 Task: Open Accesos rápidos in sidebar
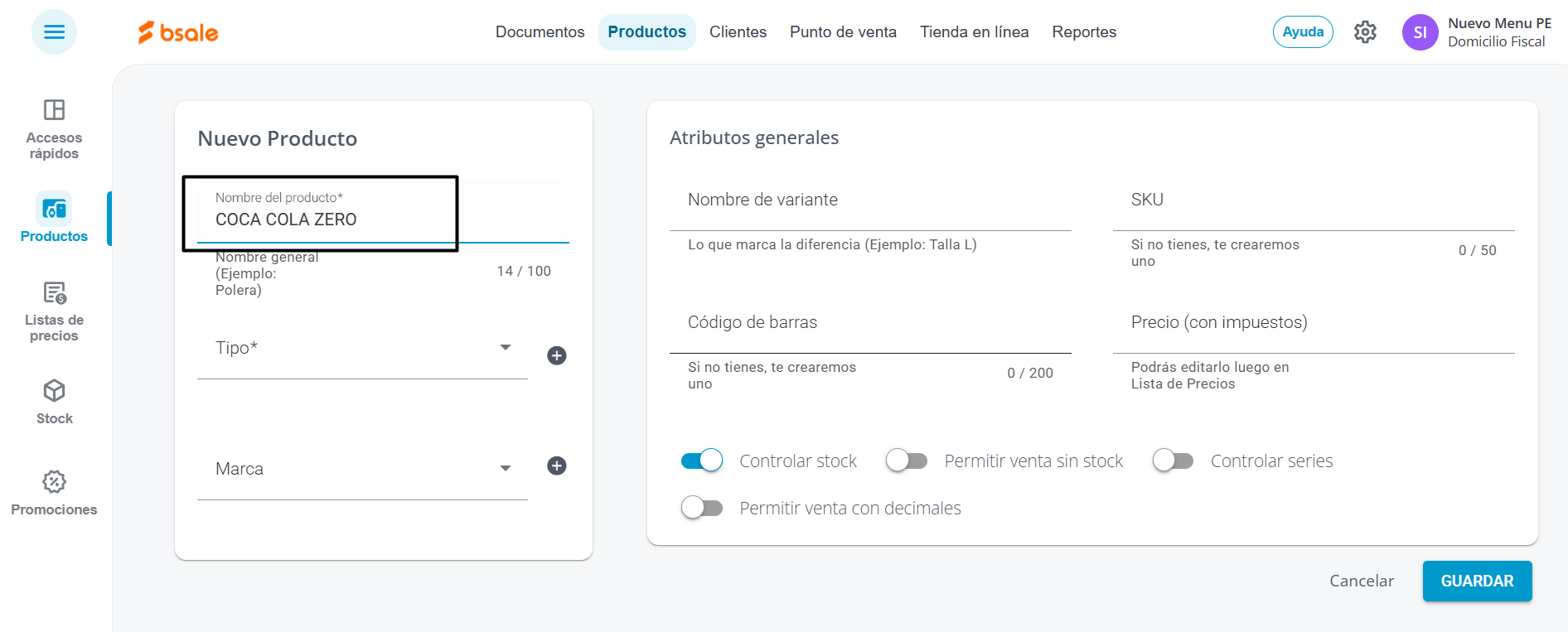[x=54, y=129]
